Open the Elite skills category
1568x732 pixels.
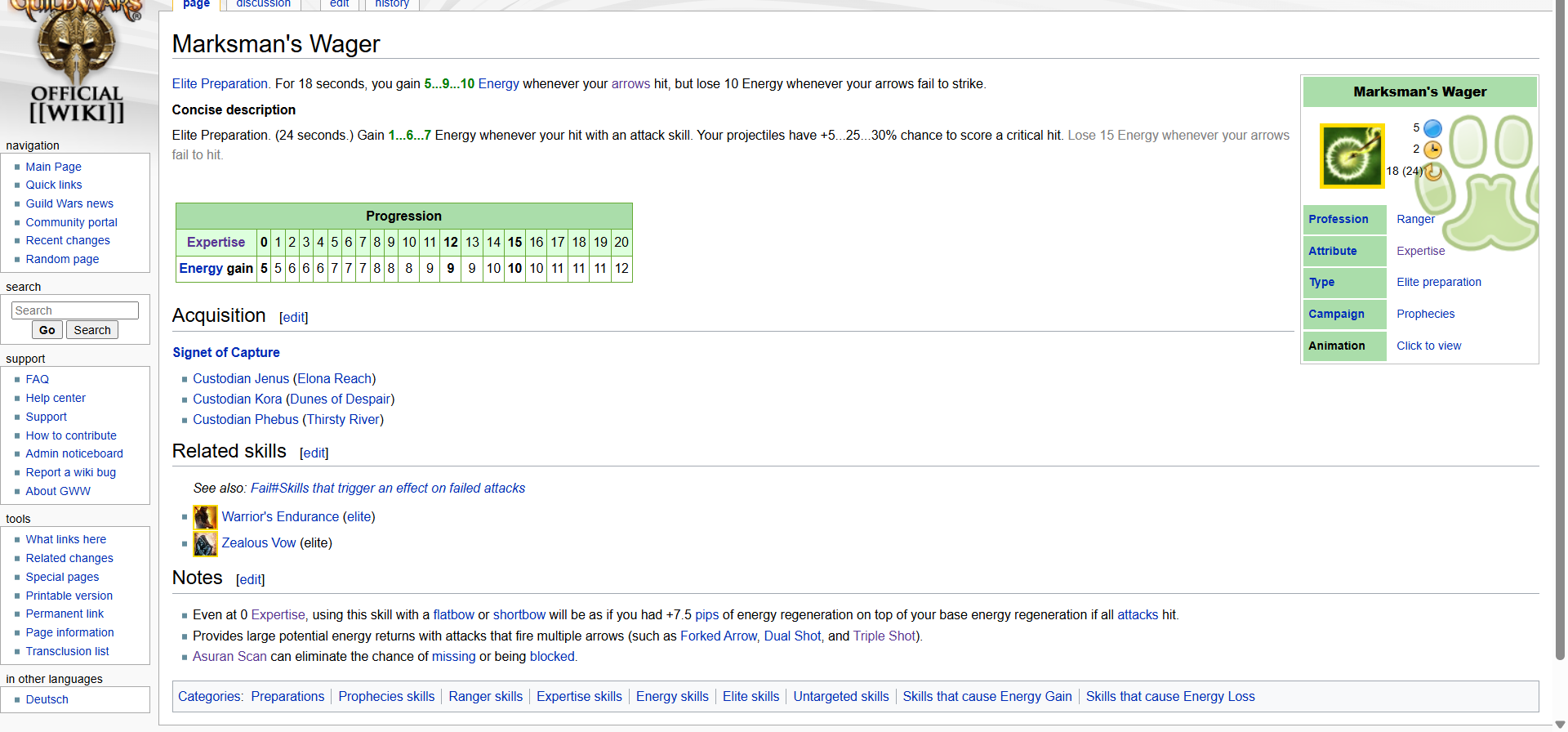(x=751, y=697)
